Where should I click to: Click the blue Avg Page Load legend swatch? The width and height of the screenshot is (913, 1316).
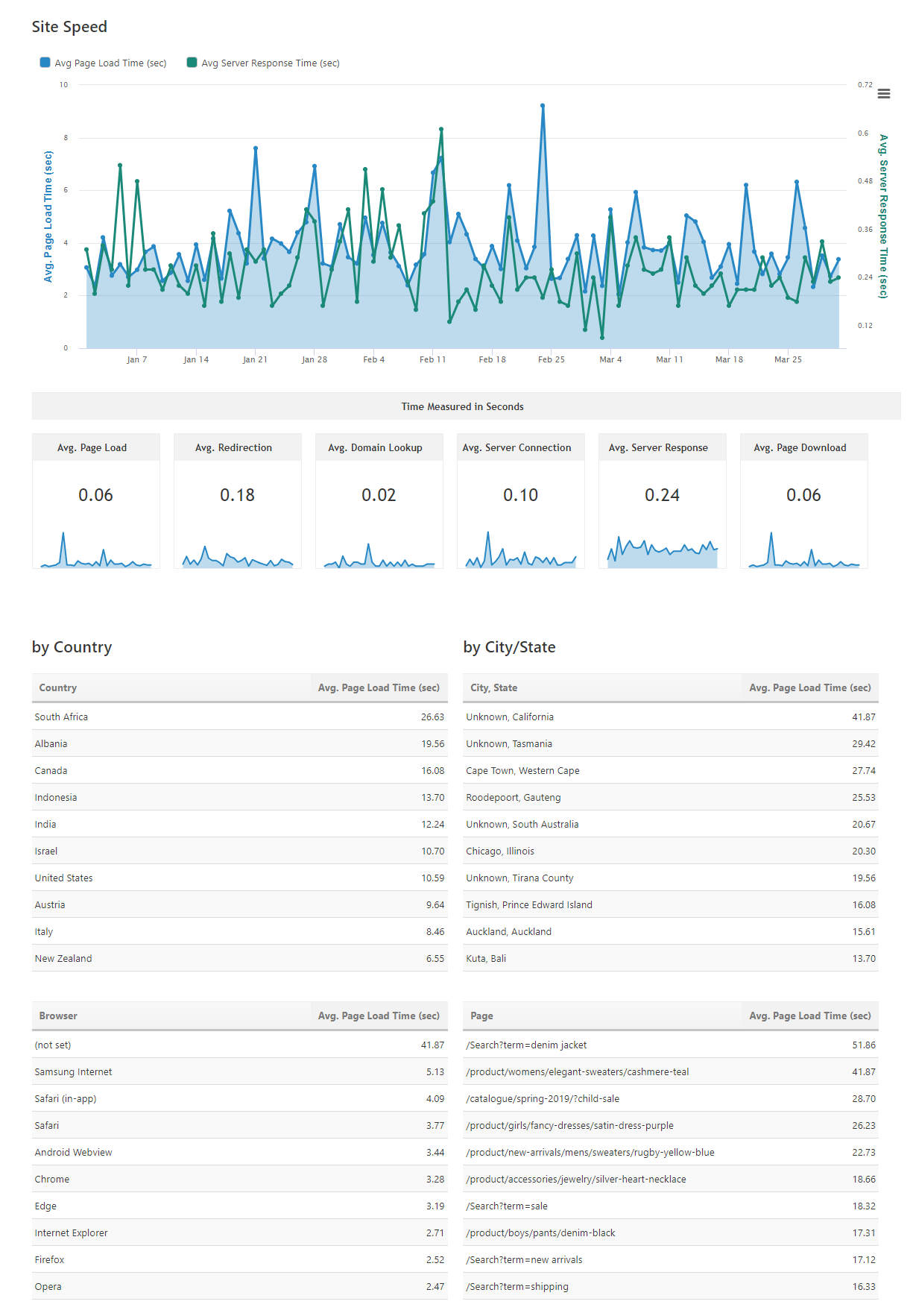(x=45, y=63)
